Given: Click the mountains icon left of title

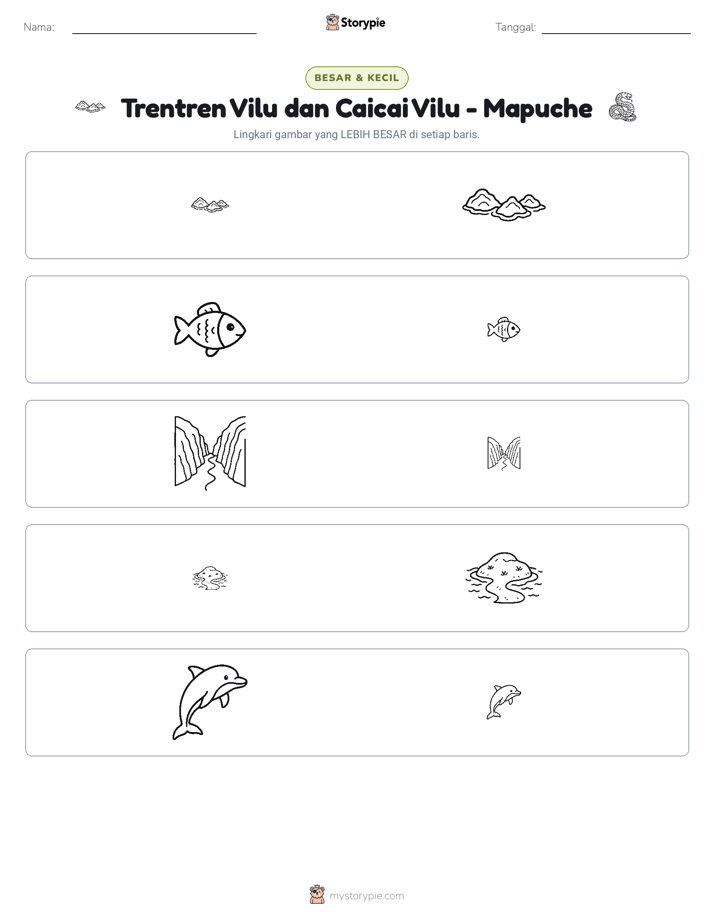Looking at the screenshot, I should [x=90, y=107].
